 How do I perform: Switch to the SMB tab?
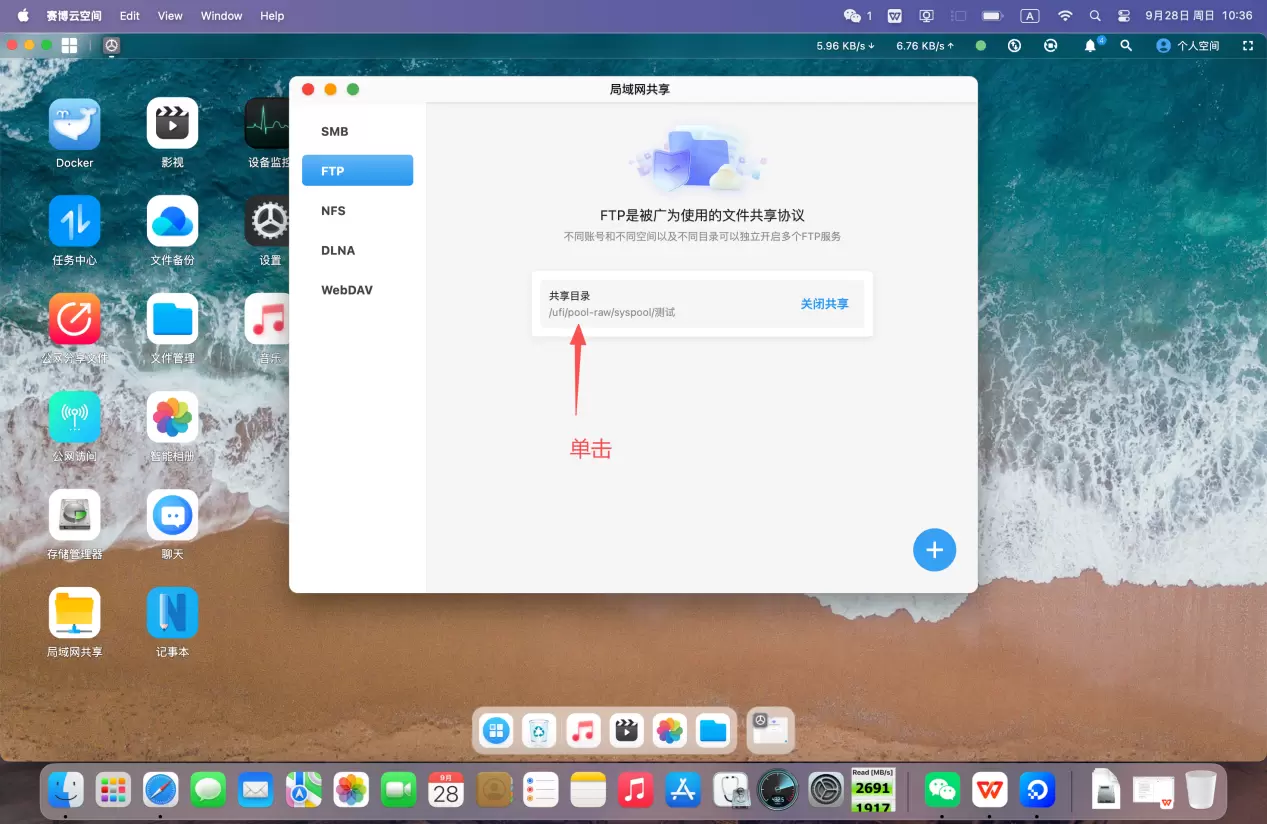click(x=335, y=132)
